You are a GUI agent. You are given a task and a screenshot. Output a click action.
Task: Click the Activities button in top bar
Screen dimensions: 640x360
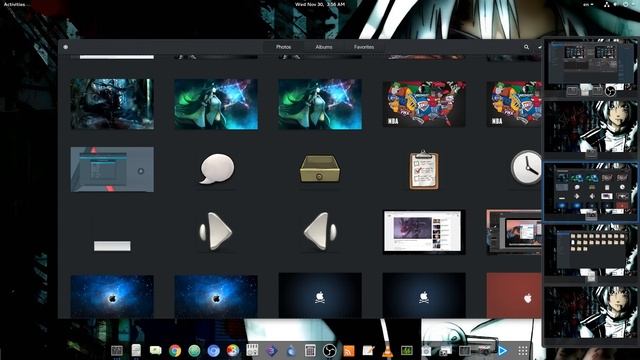(x=14, y=4)
